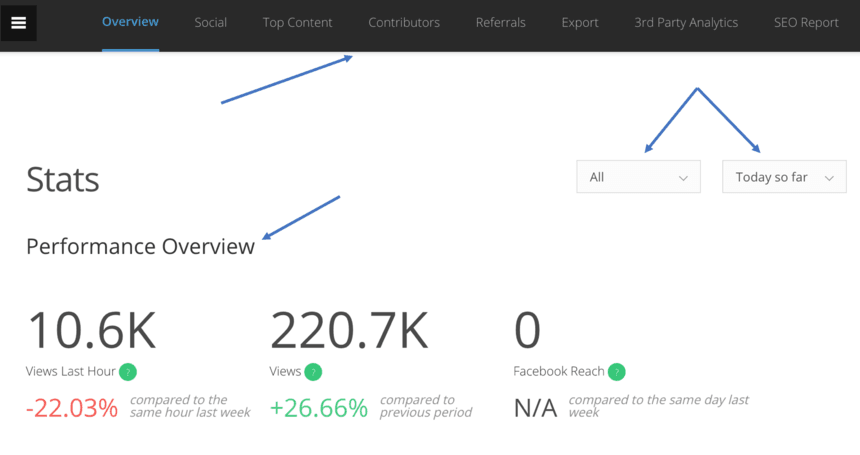Click the +26.66% change value
860x455 pixels.
coord(319,408)
